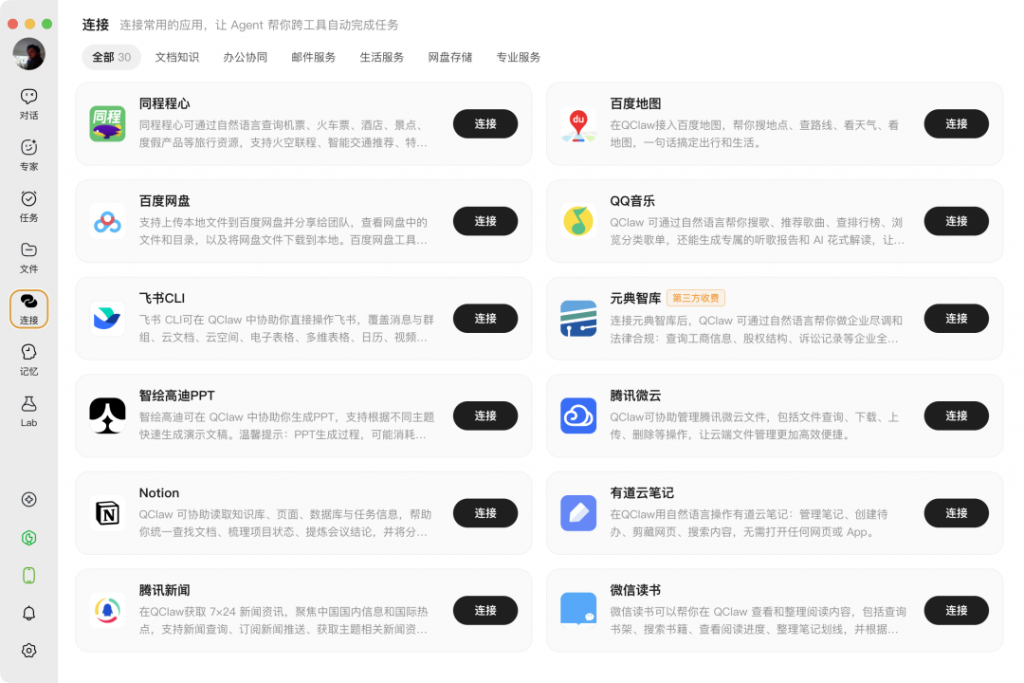This screenshot has width=1024, height=683.
Task: Click the 百度地图 description text
Action: pyautogui.click(x=754, y=134)
